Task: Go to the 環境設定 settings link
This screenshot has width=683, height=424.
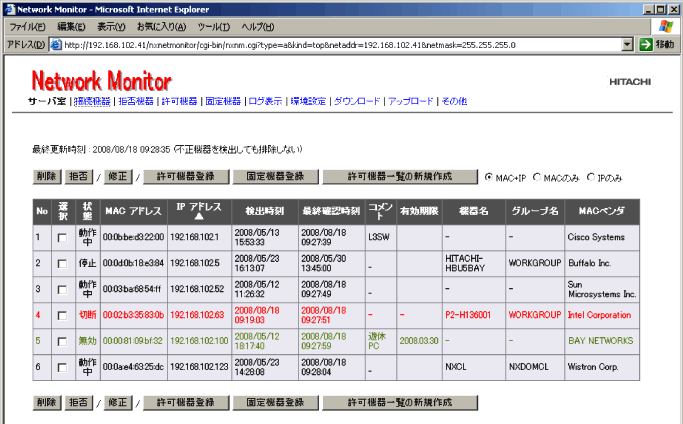Action: (x=308, y=101)
